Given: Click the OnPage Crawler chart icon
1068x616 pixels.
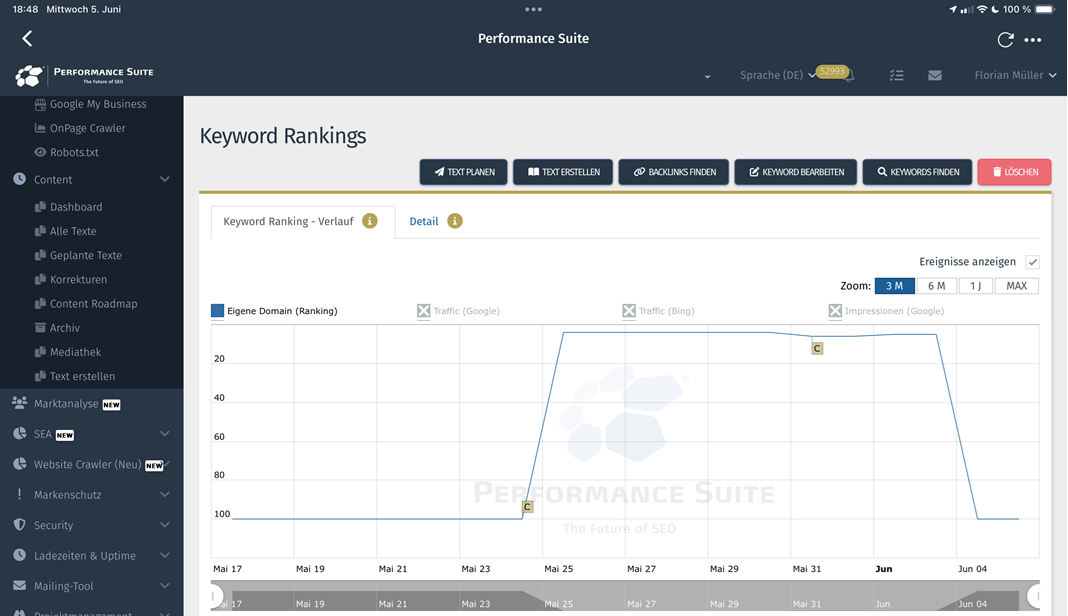Looking at the screenshot, I should 40,128.
